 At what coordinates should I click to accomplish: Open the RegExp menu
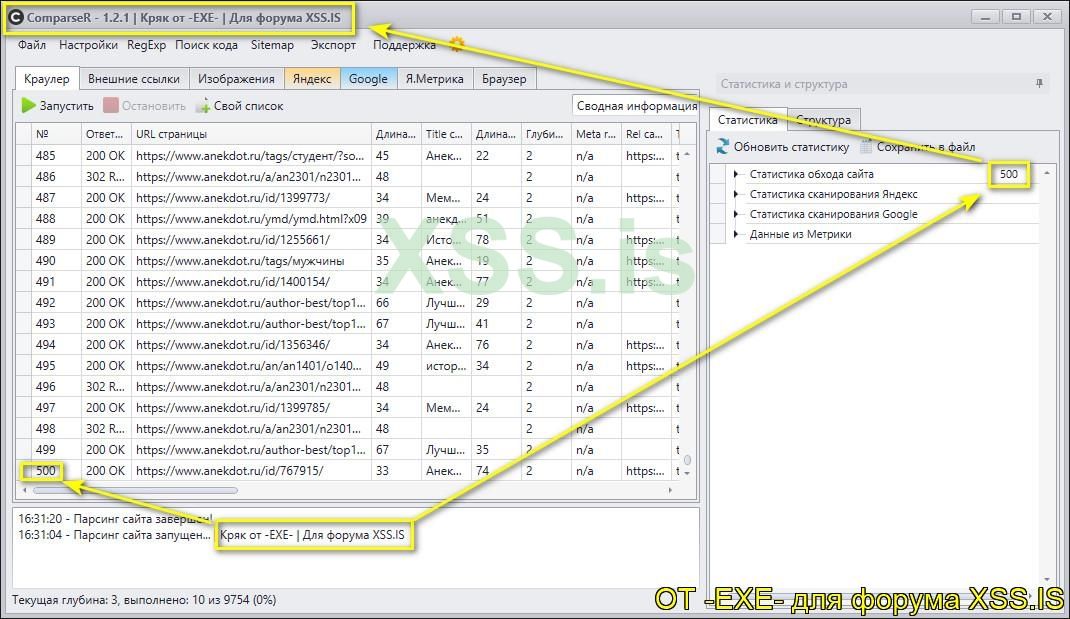[x=147, y=45]
